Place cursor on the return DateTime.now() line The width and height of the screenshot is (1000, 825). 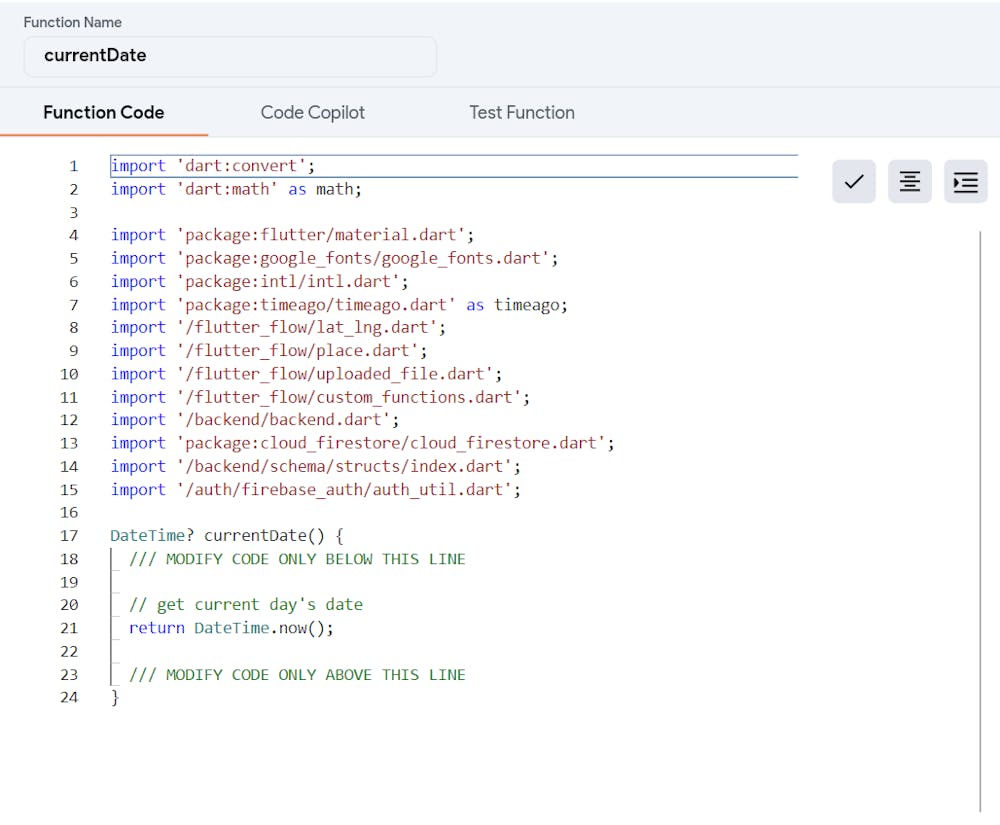coord(230,628)
